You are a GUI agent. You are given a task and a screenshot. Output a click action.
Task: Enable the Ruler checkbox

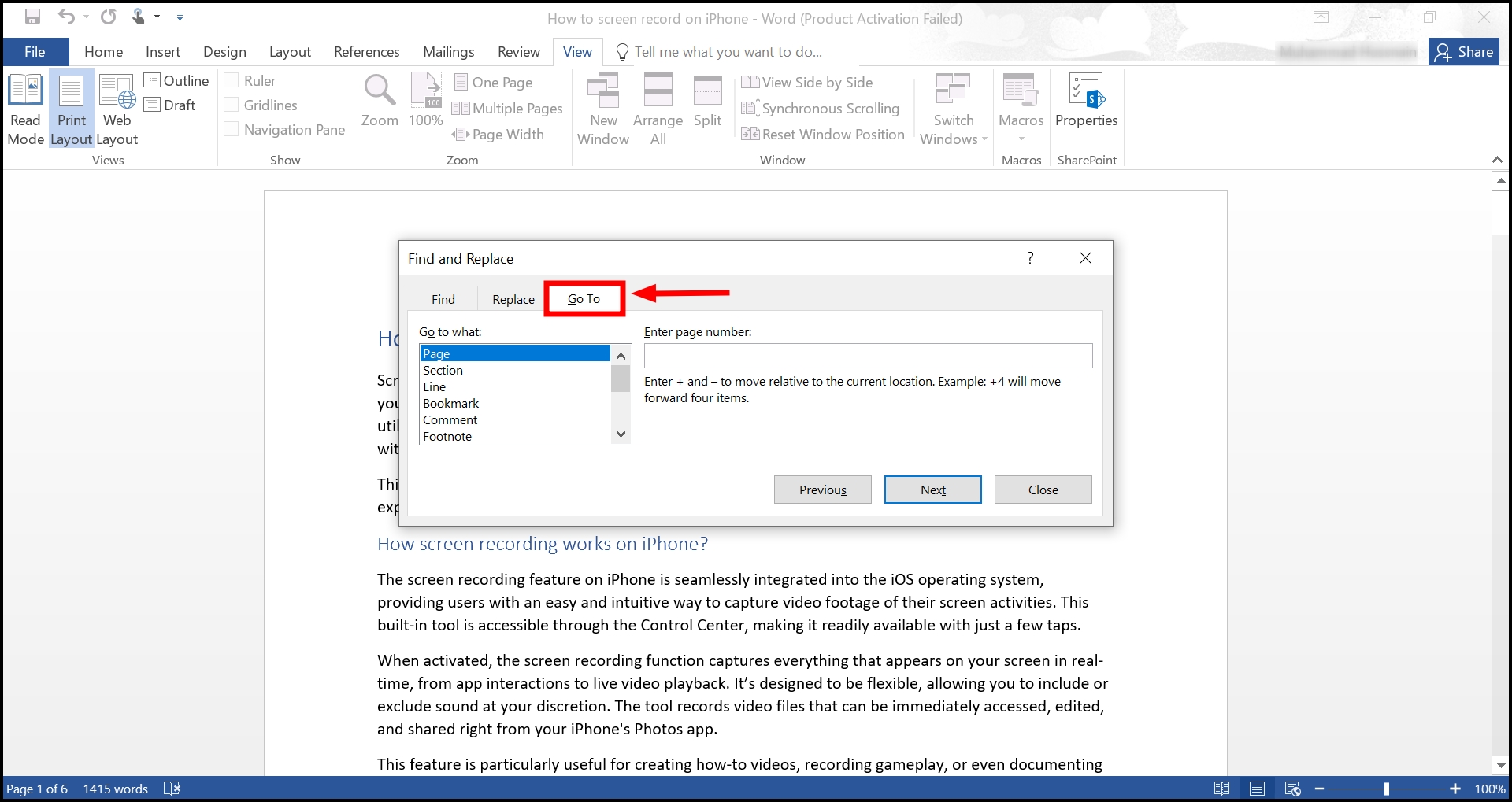tap(232, 80)
